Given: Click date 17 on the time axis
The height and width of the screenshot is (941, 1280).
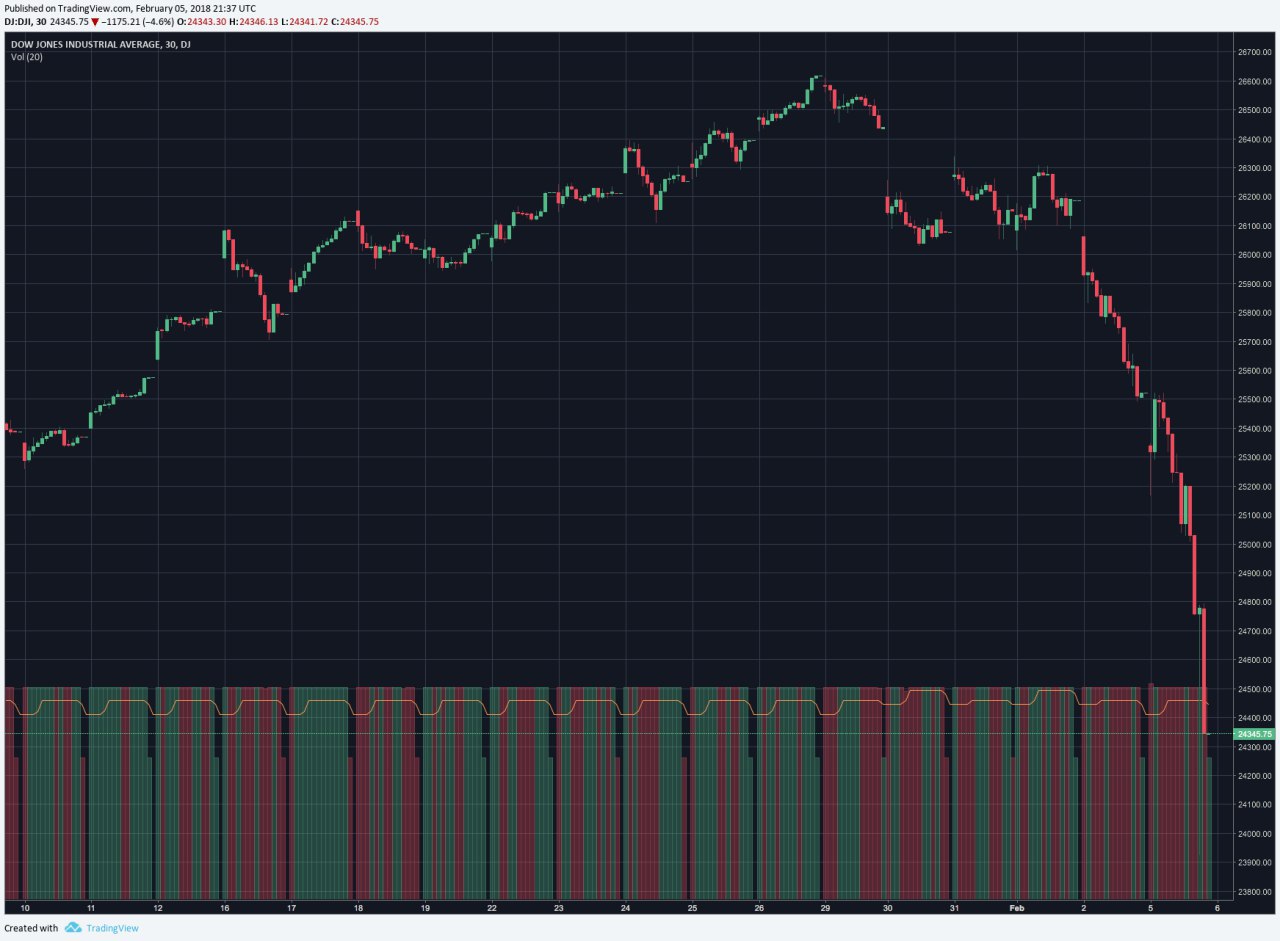Looking at the screenshot, I should tap(291, 908).
